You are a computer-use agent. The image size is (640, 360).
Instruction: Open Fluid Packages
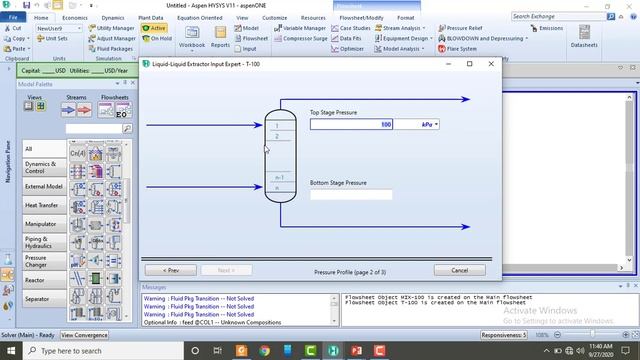pyautogui.click(x=111, y=49)
